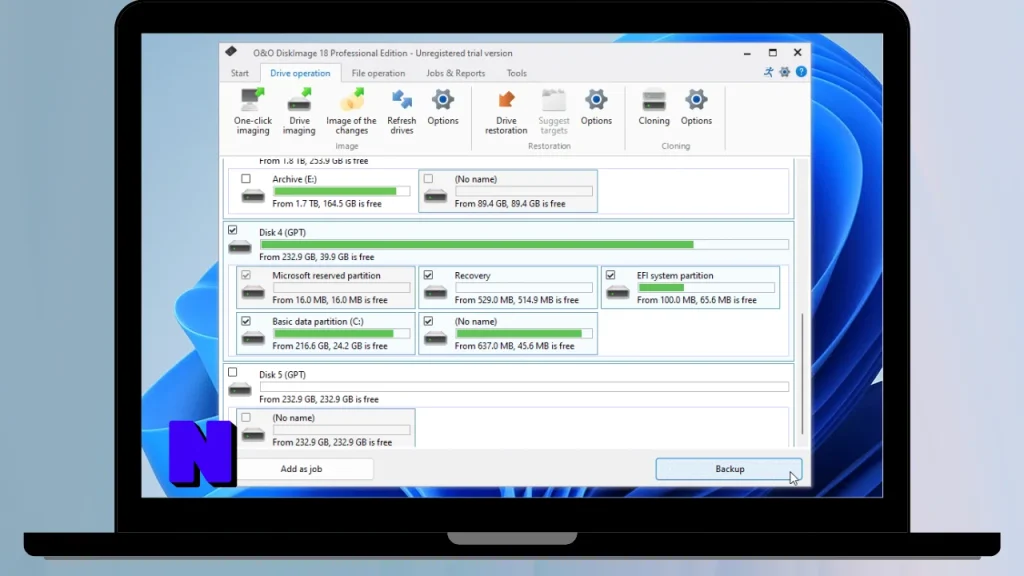This screenshot has width=1024, height=576.
Task: Select 'From 529.0 MB, 514.9 MB is free'
Action: (517, 300)
